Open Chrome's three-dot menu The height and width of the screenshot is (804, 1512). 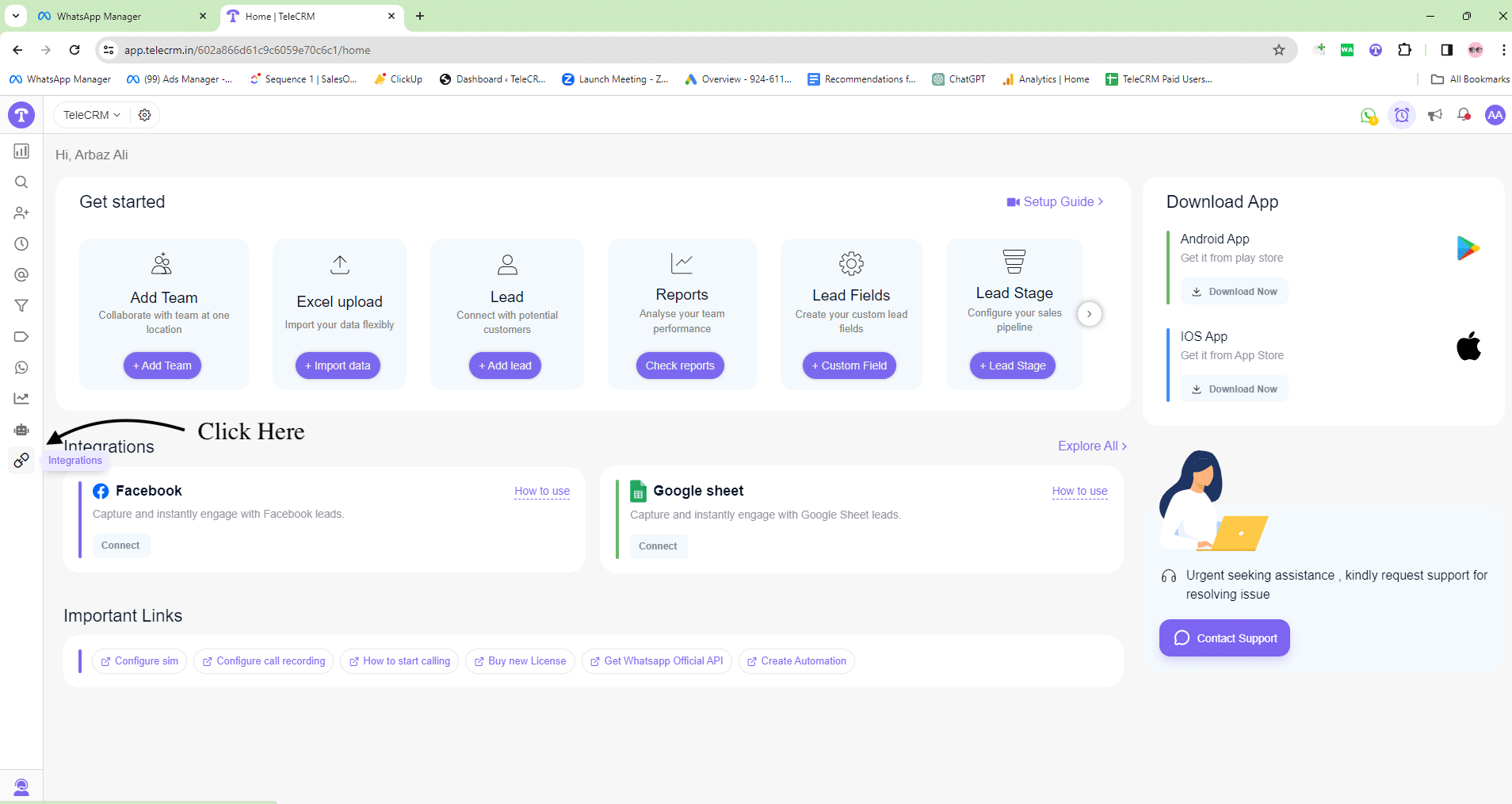pyautogui.click(x=1503, y=50)
